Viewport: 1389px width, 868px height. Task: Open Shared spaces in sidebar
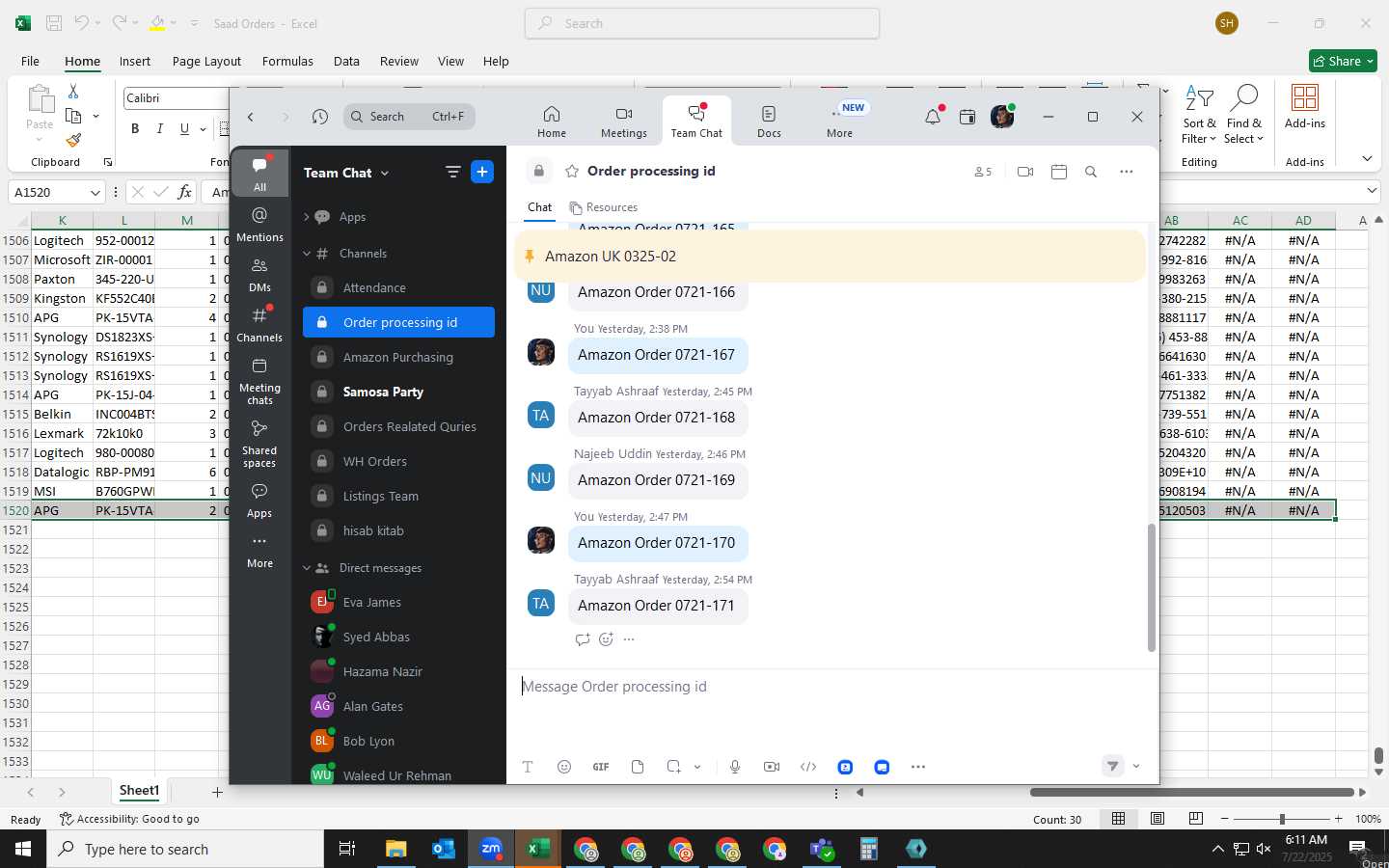tap(259, 444)
